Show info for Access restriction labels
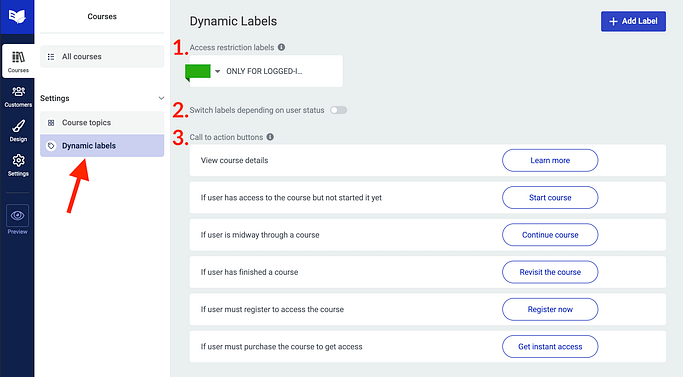This screenshot has height=377, width=683. (281, 47)
